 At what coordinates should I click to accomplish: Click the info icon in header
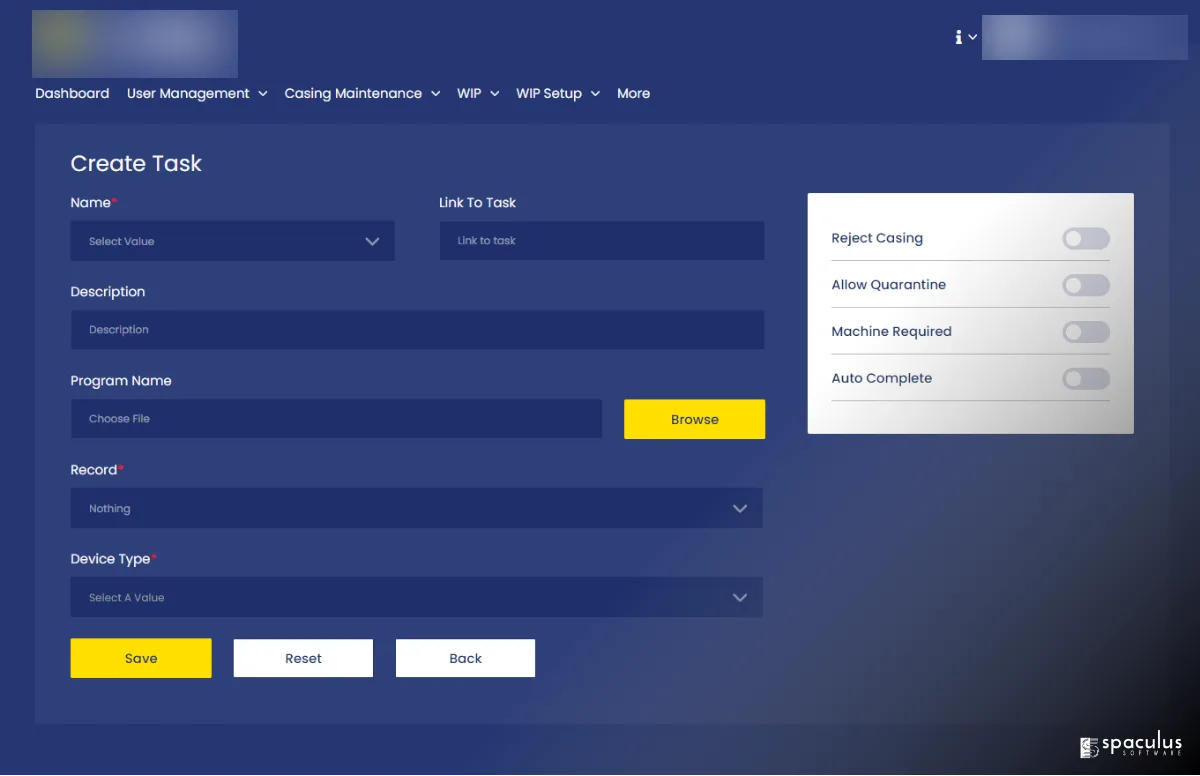coord(959,37)
